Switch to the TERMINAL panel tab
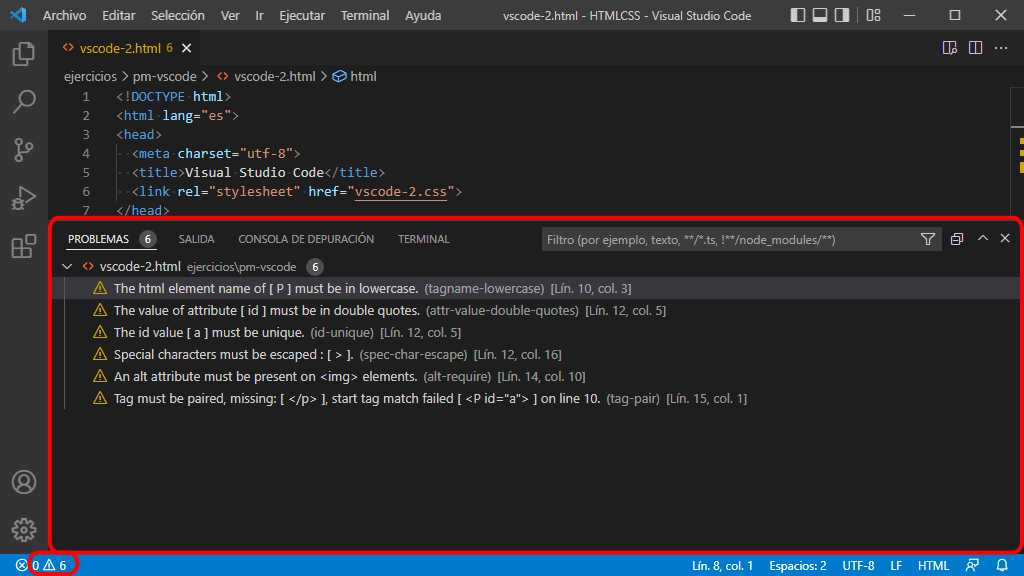This screenshot has width=1024, height=576. tap(423, 239)
